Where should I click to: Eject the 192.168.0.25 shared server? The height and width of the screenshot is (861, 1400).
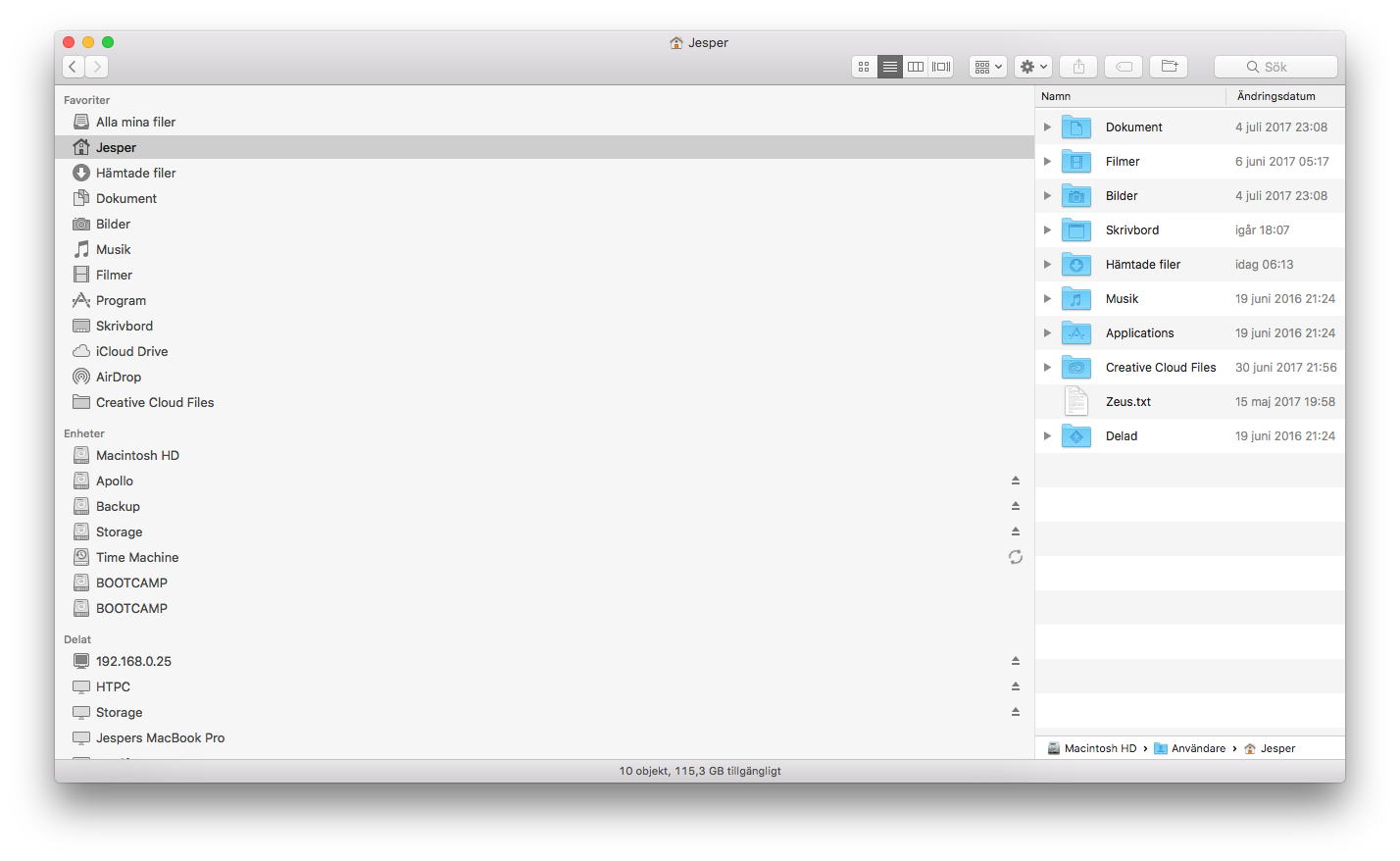click(1016, 661)
